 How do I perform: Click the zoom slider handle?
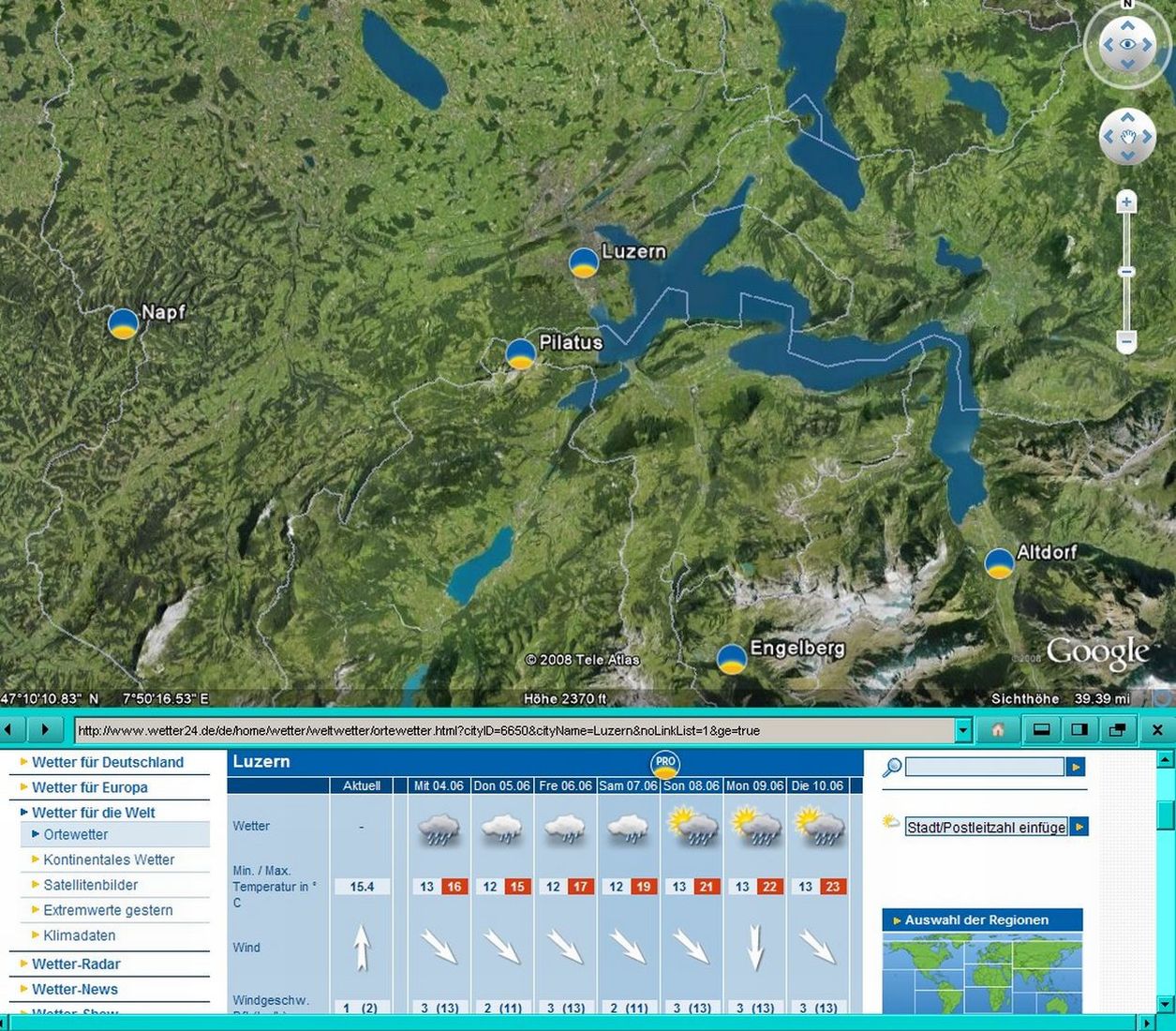1126,272
